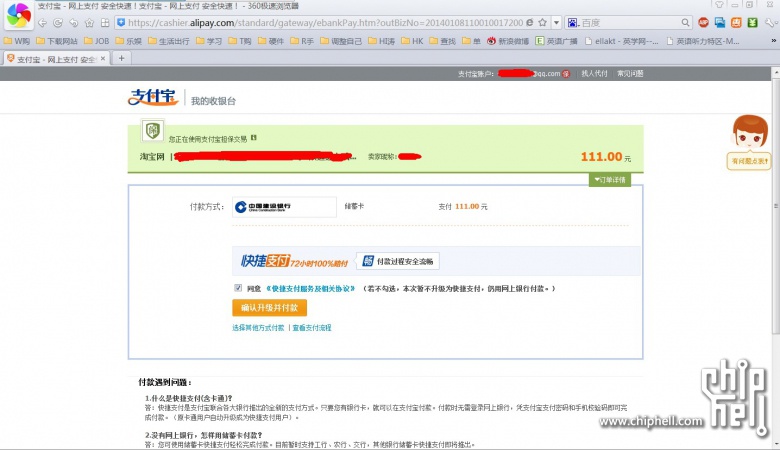Click the green yen extension icon

point(753,22)
